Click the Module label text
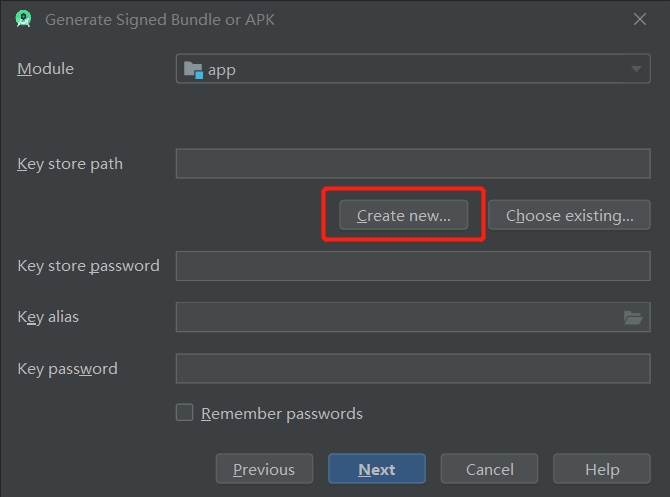This screenshot has height=497, width=670. 45,69
